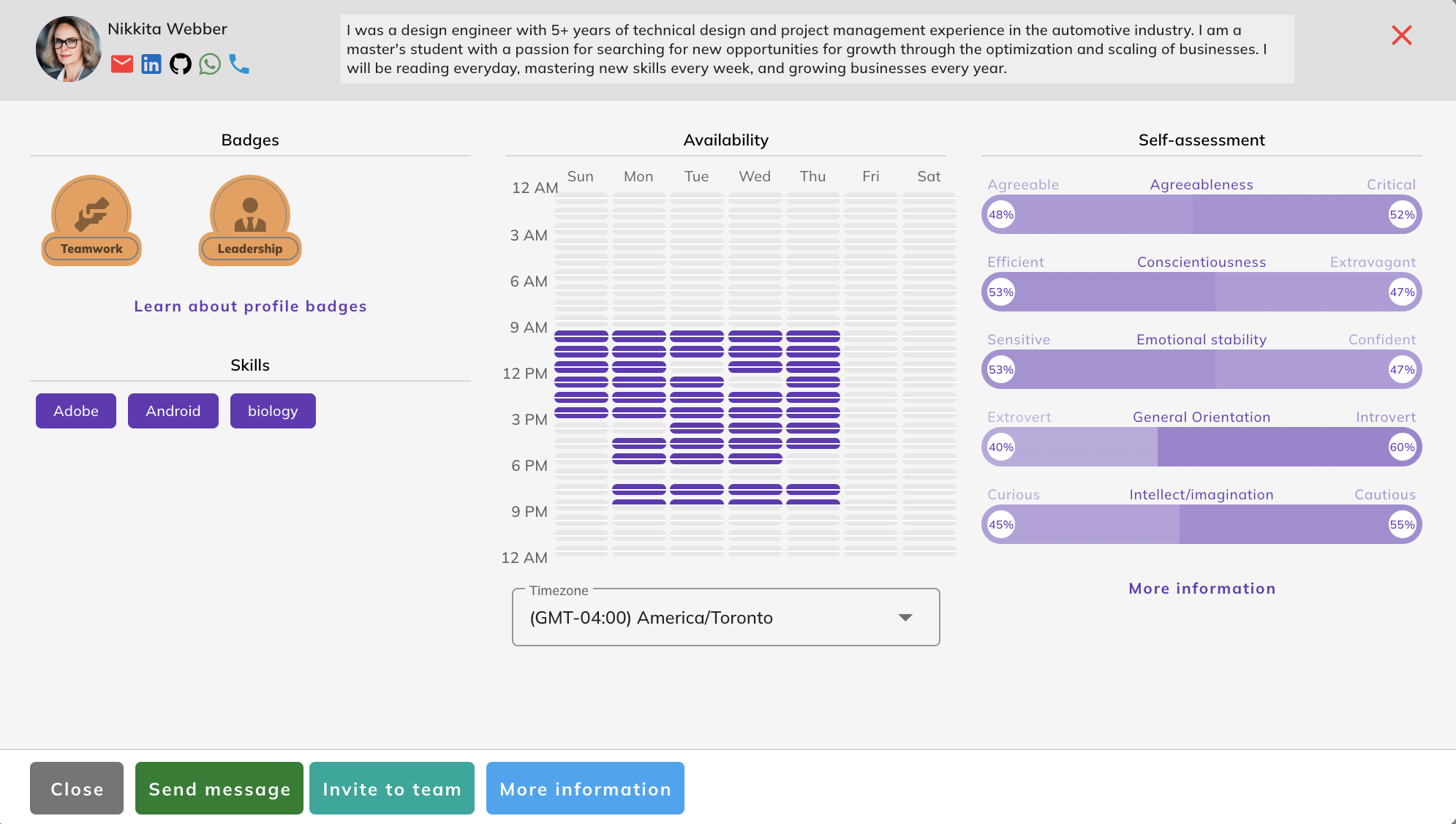Click the purple More information link

pos(1202,589)
